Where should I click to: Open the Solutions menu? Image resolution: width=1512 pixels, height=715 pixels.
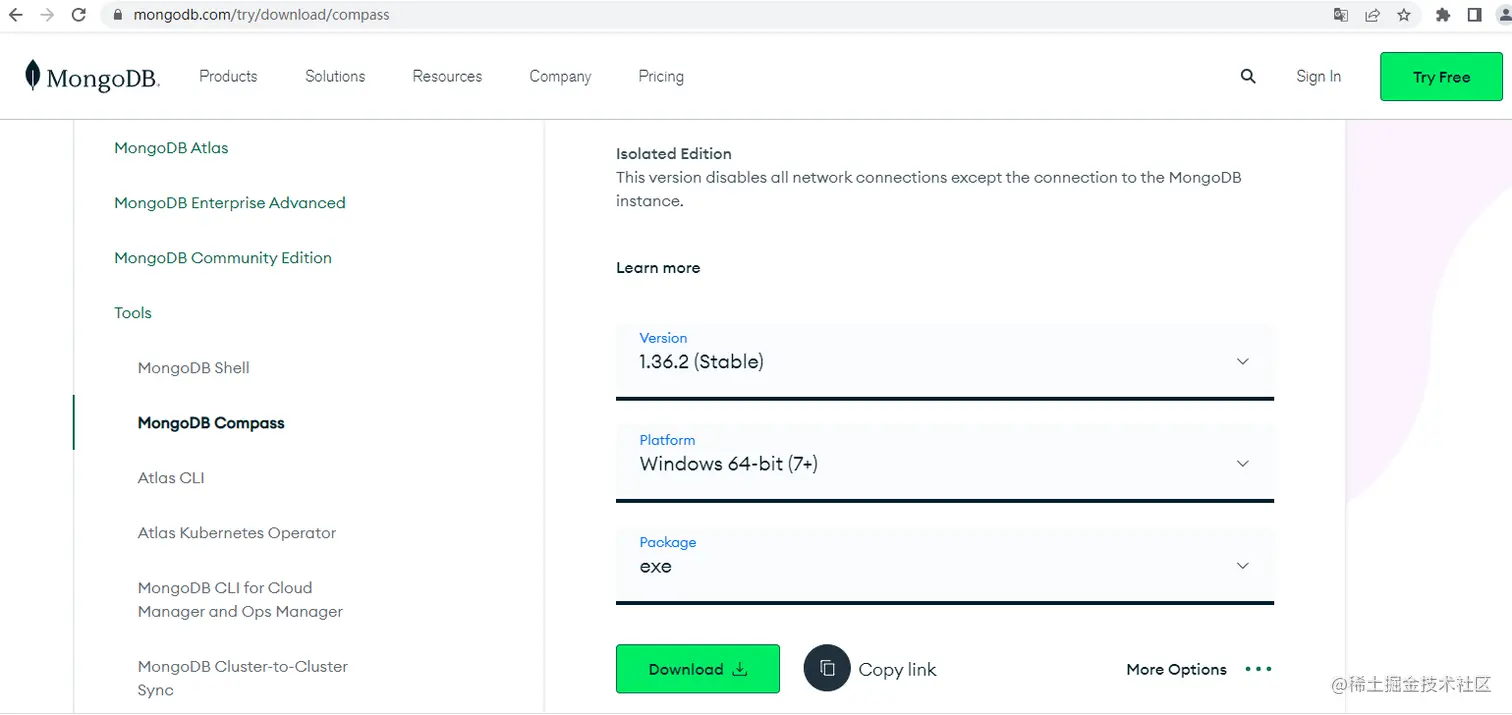[x=335, y=76]
